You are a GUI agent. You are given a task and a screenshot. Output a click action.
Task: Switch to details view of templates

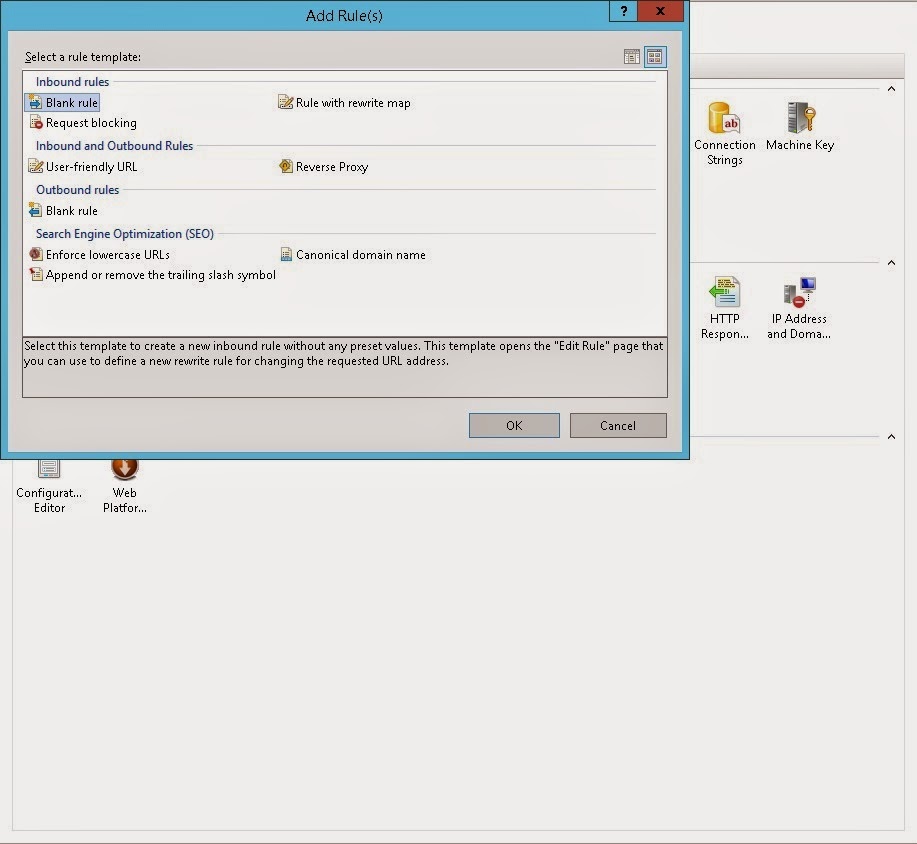[632, 57]
